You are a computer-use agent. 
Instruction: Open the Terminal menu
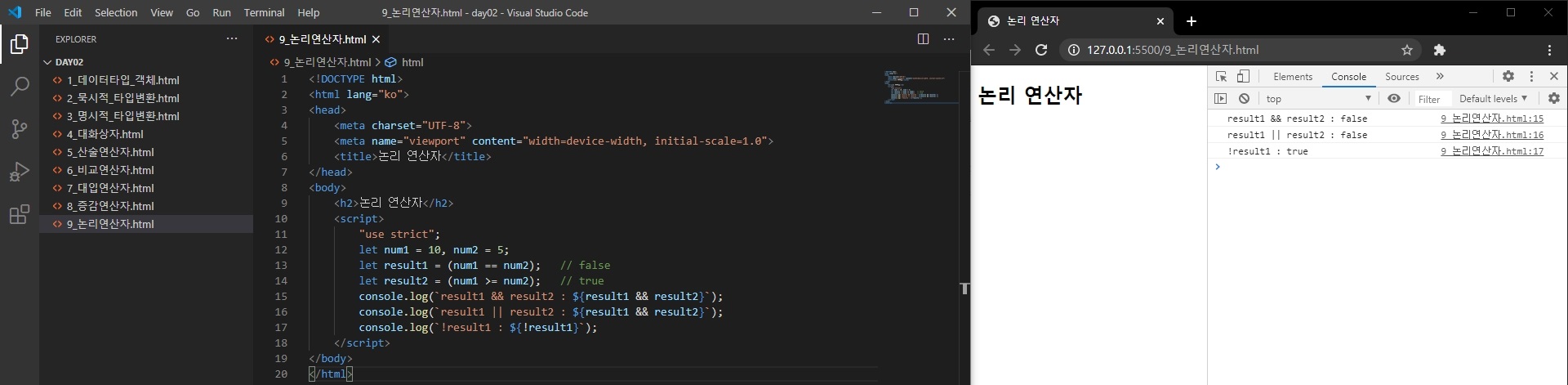pyautogui.click(x=264, y=12)
